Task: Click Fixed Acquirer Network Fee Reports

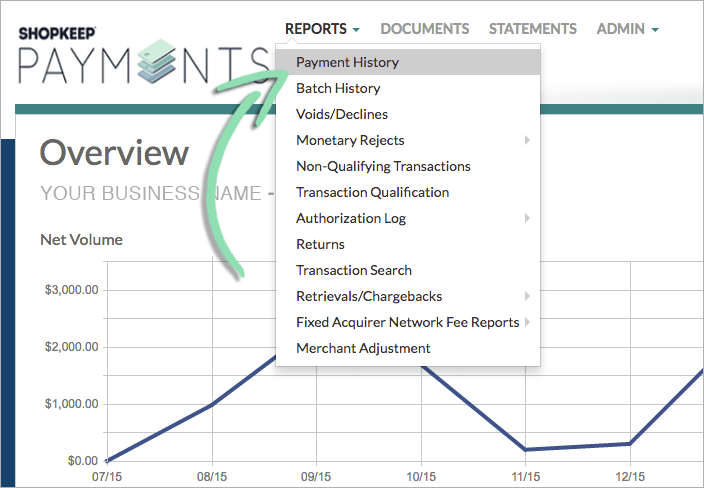Action: [x=408, y=322]
